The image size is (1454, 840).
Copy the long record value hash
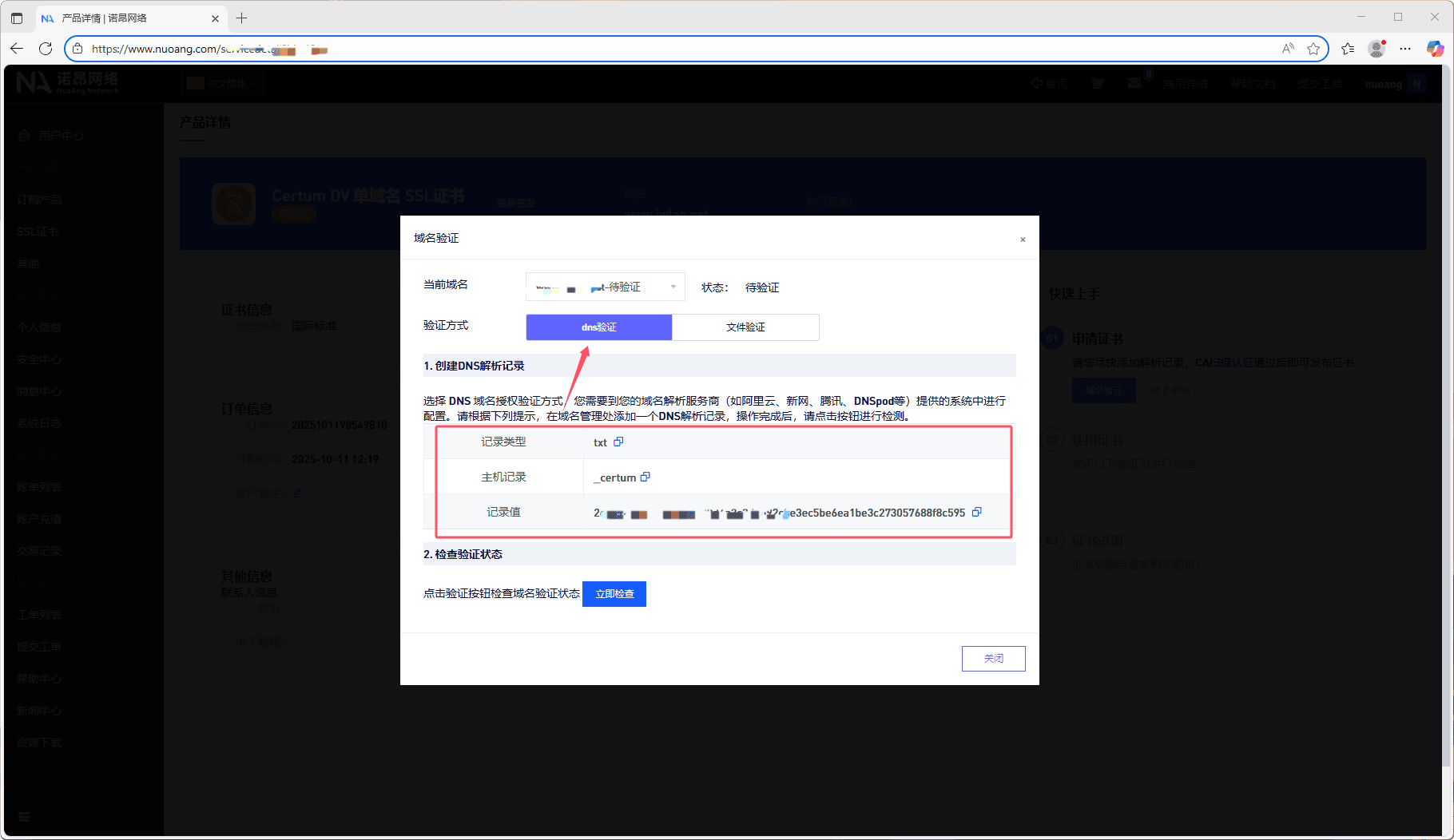click(976, 513)
